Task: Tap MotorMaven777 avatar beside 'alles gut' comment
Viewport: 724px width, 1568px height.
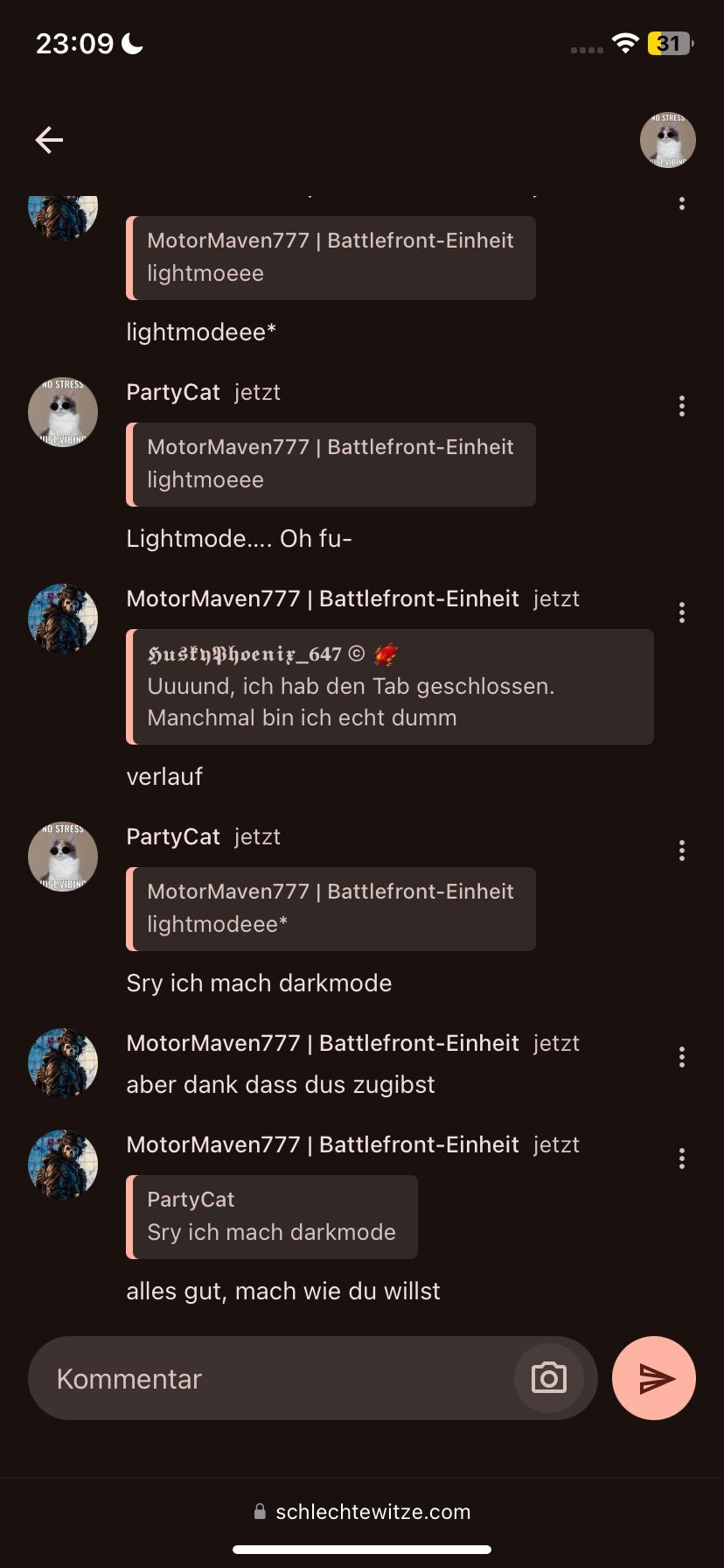Action: (63, 1165)
